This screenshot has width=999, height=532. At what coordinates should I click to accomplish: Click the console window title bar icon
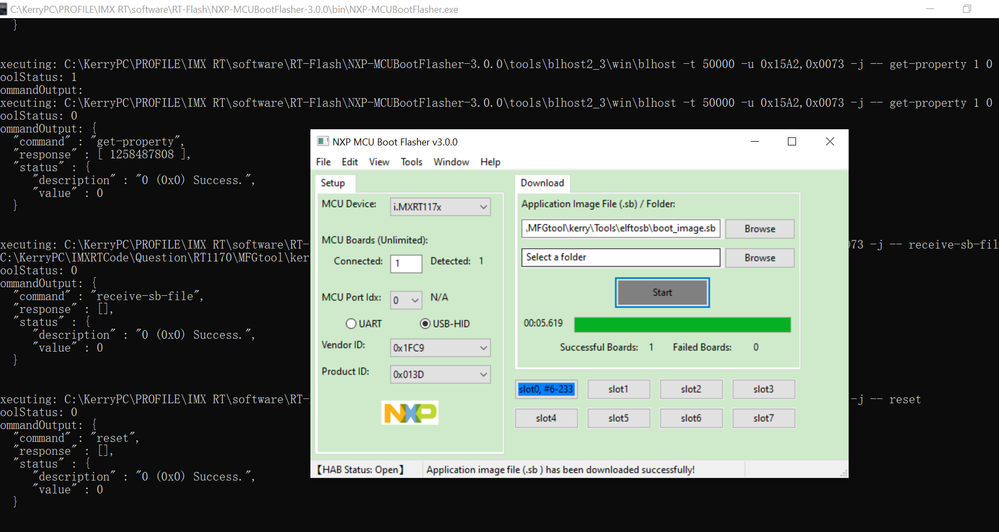(x=3, y=9)
